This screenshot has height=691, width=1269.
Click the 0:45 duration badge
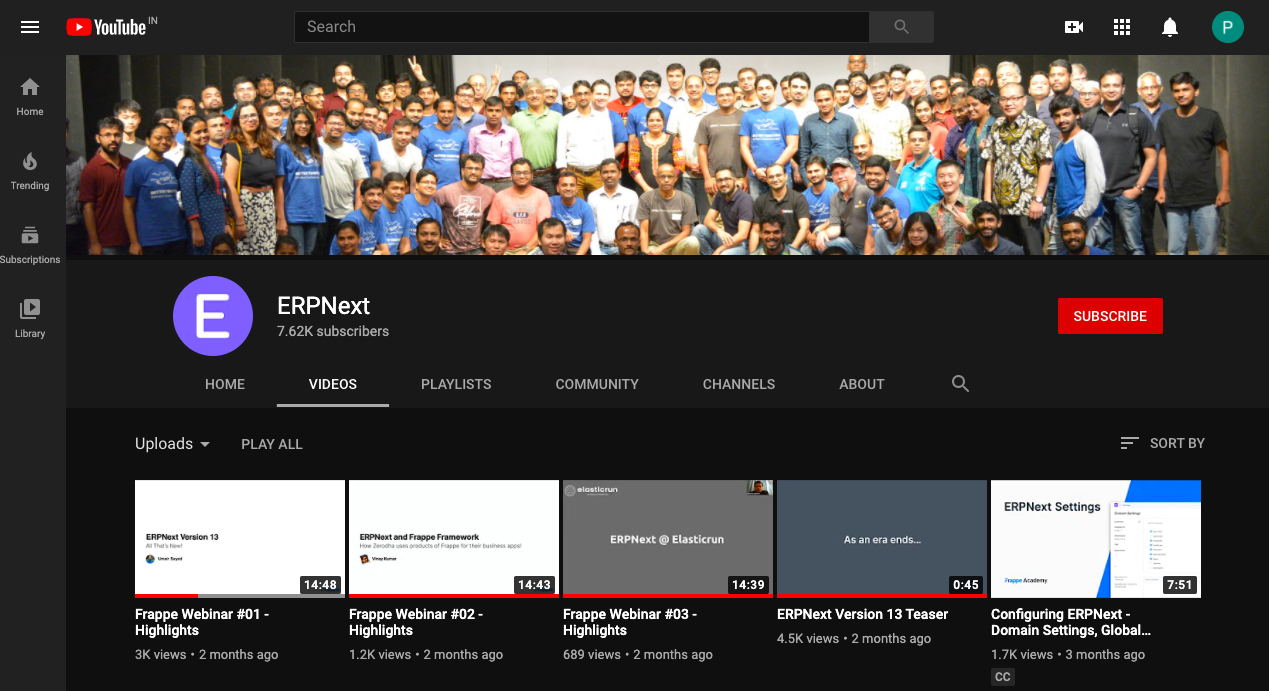tap(966, 585)
